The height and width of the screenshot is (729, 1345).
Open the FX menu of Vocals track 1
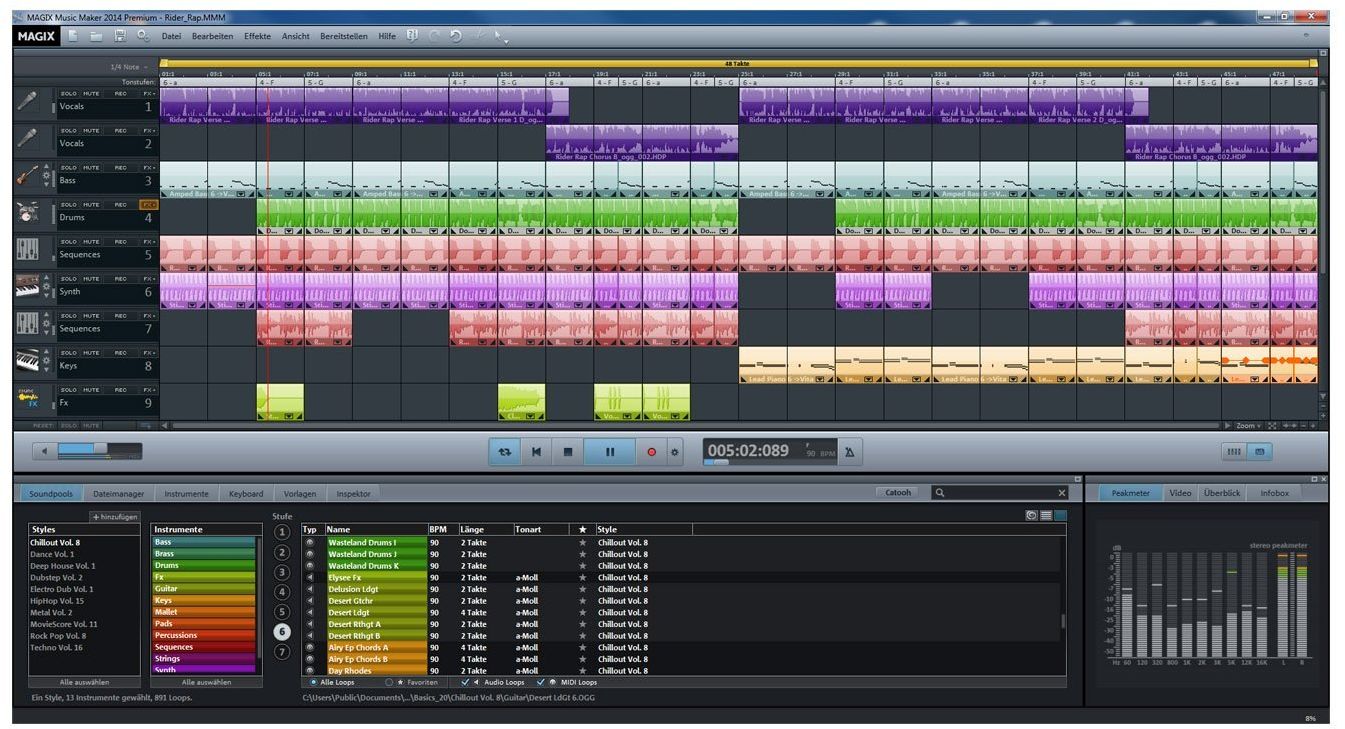(x=149, y=93)
